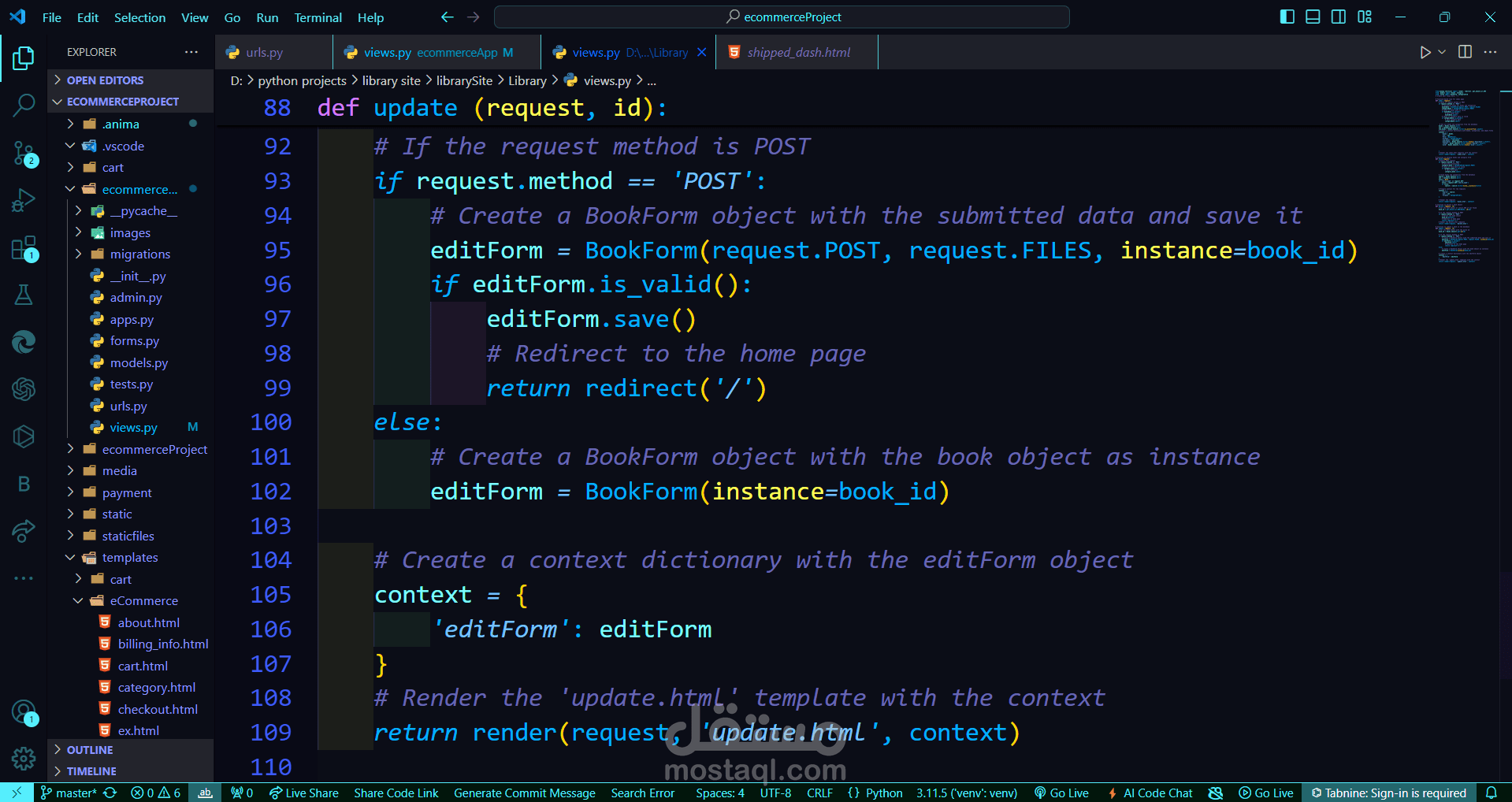Open Explorer views and more actions menu
Screen dimensions: 1512x802
191,52
